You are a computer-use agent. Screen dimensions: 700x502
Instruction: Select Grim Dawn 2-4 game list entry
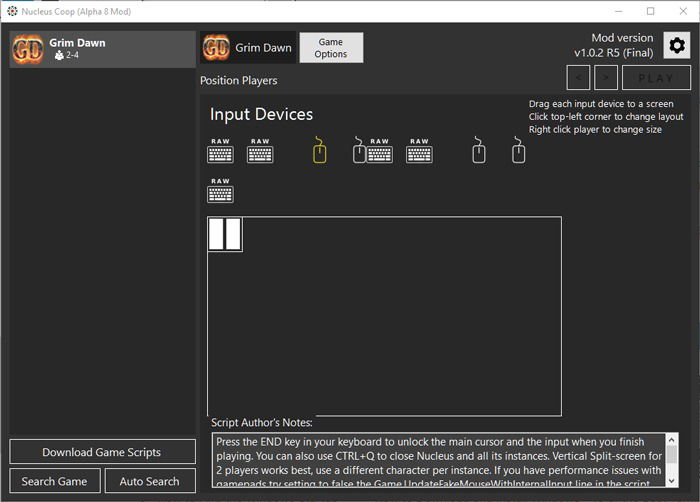click(x=103, y=49)
